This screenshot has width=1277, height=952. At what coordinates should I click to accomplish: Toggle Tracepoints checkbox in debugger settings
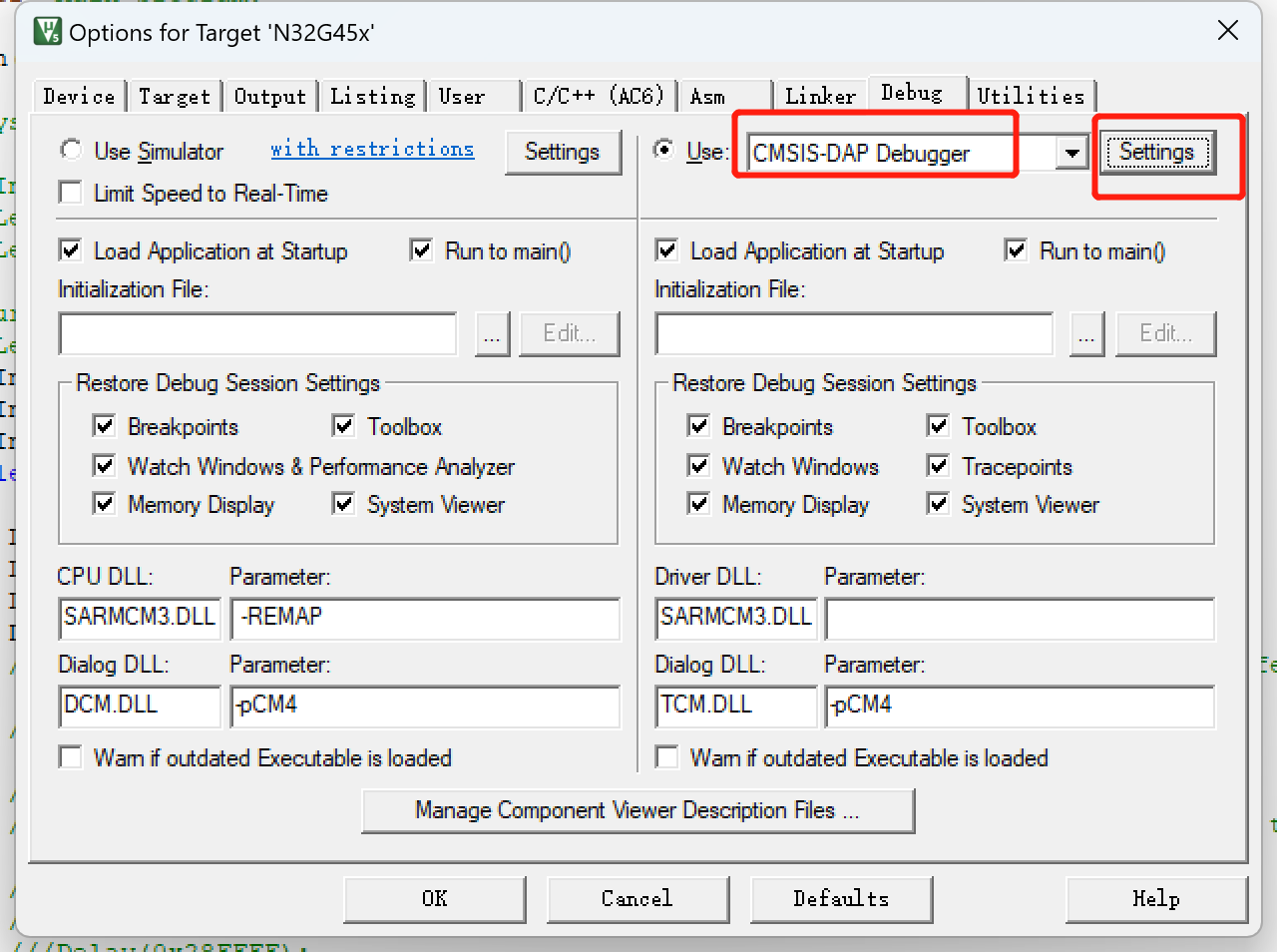coord(938,466)
